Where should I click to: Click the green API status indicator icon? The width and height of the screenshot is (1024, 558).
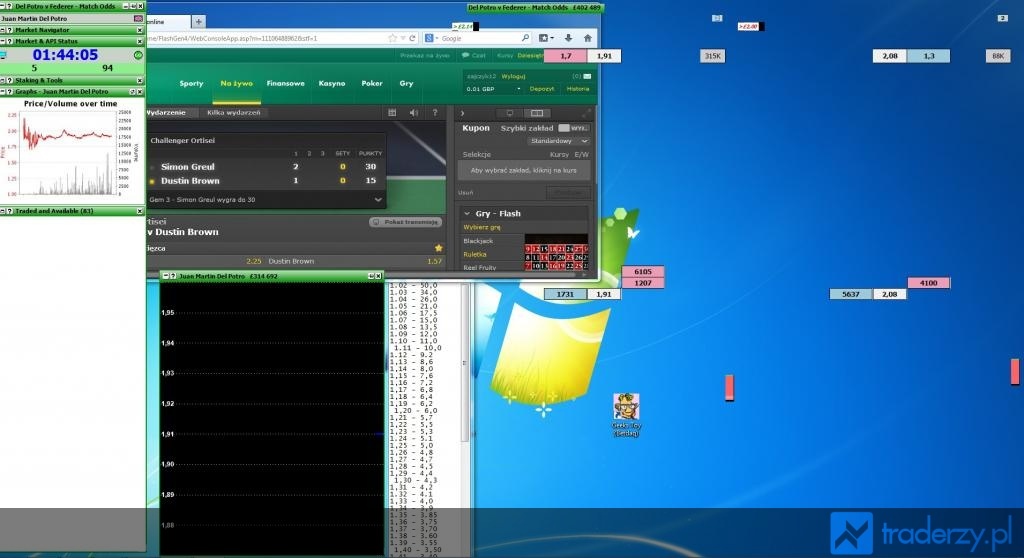(x=138, y=56)
